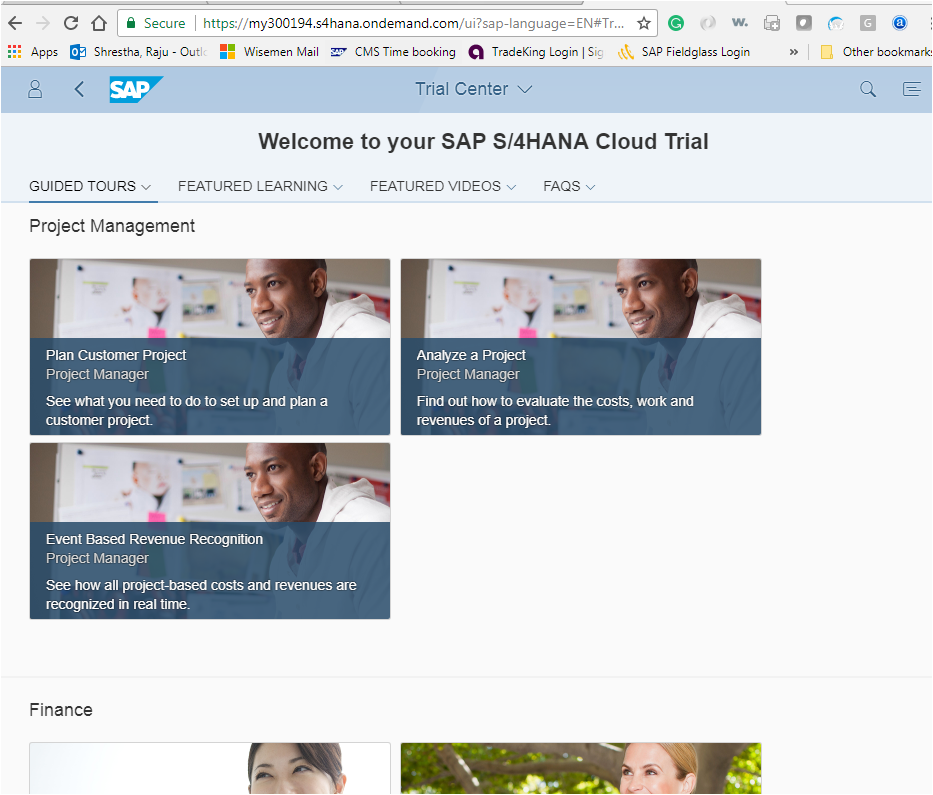Select the FAQS tab
This screenshot has width=933, height=795.
569,186
